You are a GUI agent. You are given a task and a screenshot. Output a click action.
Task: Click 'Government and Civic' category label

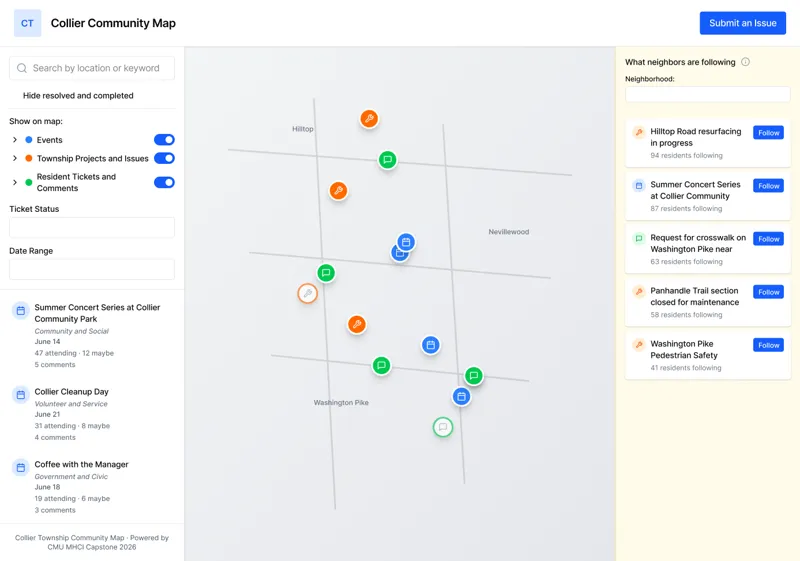coord(71,476)
